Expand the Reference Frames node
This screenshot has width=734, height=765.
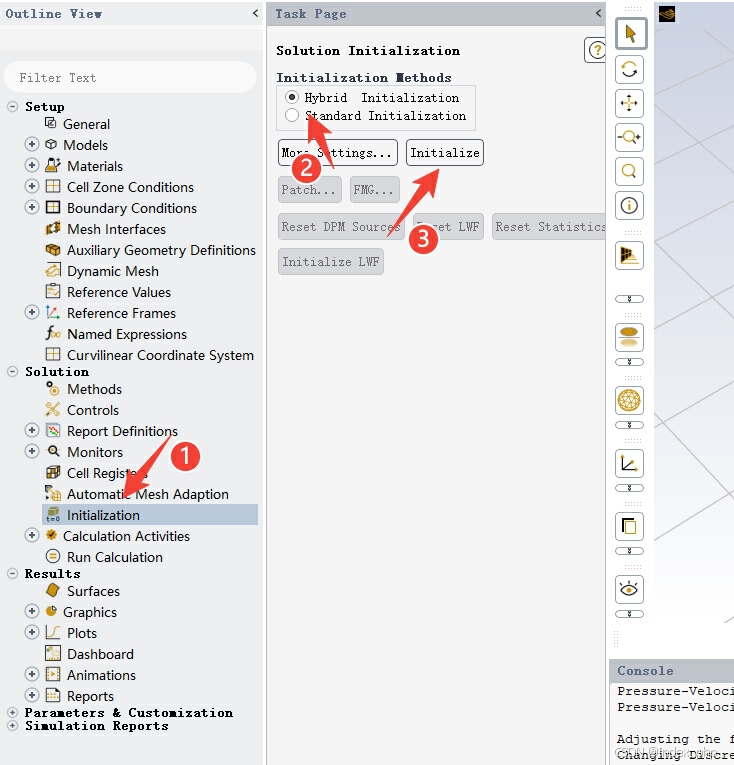click(32, 312)
